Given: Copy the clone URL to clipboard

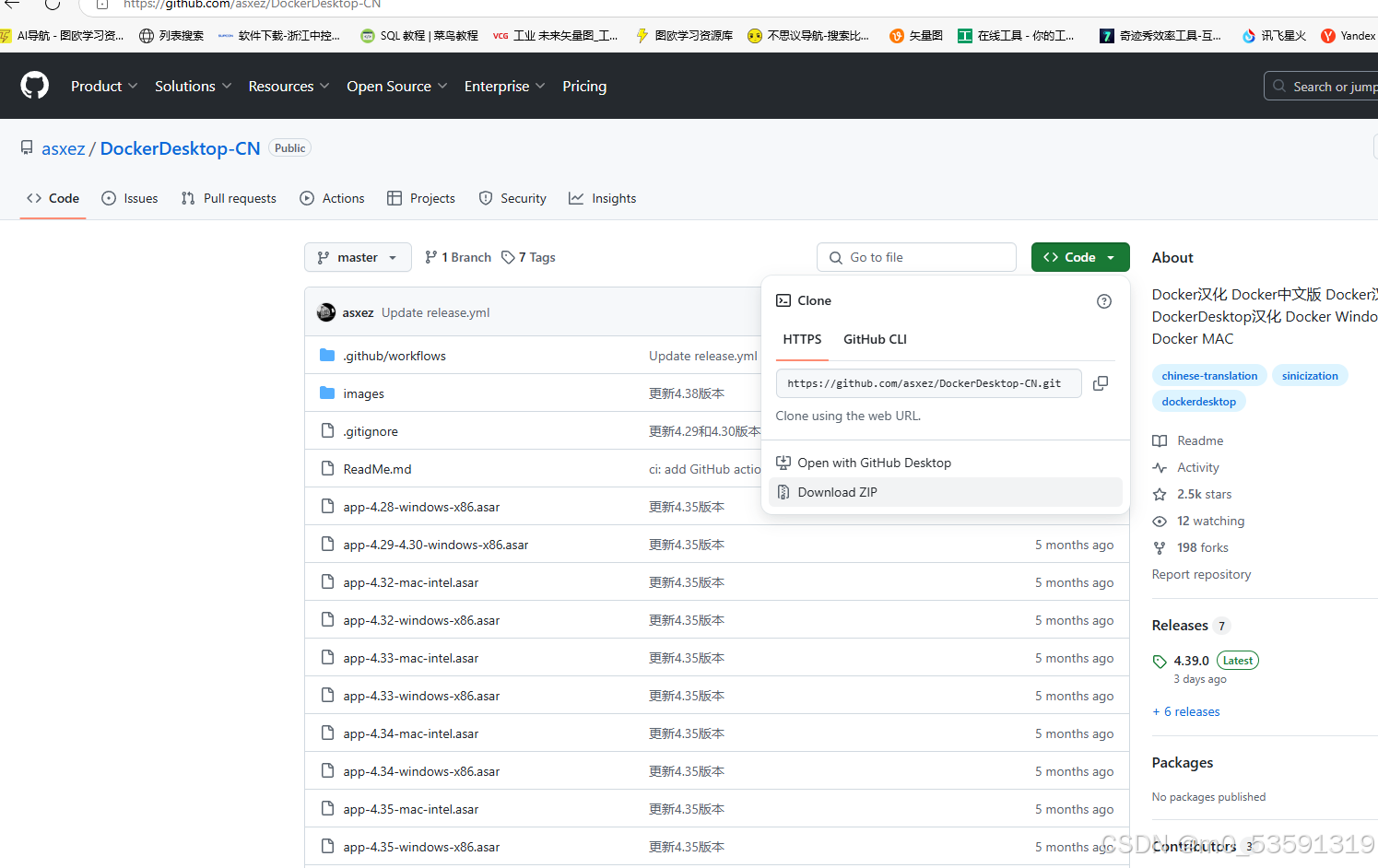Looking at the screenshot, I should coord(1100,383).
